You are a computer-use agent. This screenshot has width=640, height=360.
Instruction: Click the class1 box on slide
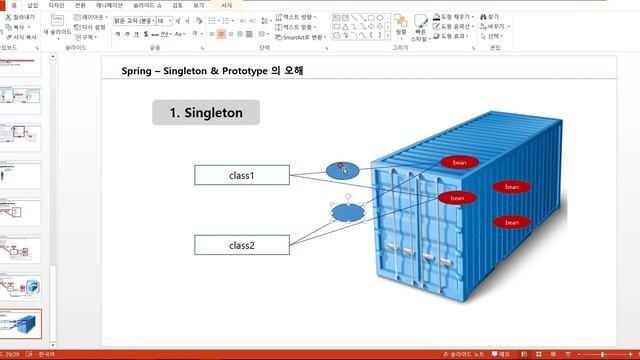click(x=242, y=175)
